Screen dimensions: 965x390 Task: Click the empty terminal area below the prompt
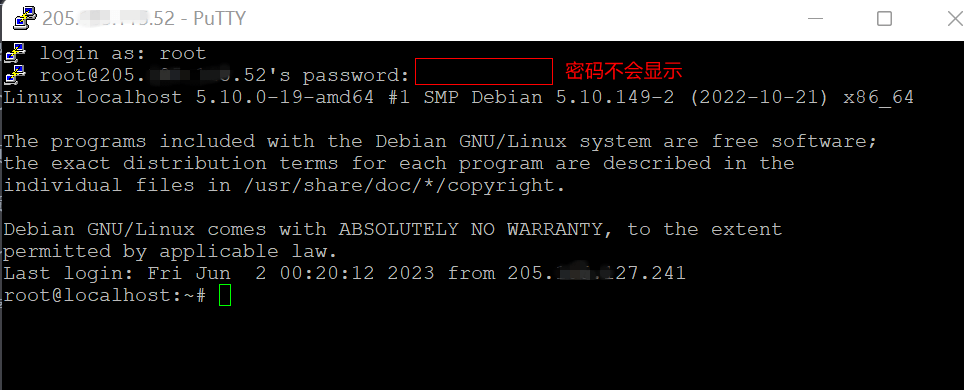482,348
